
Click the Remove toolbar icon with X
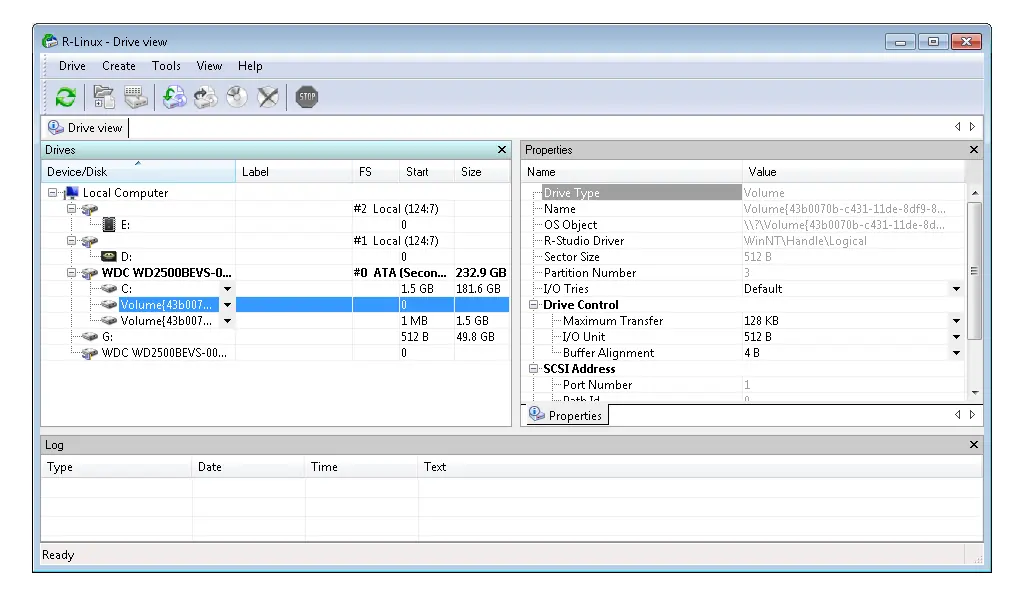click(268, 97)
